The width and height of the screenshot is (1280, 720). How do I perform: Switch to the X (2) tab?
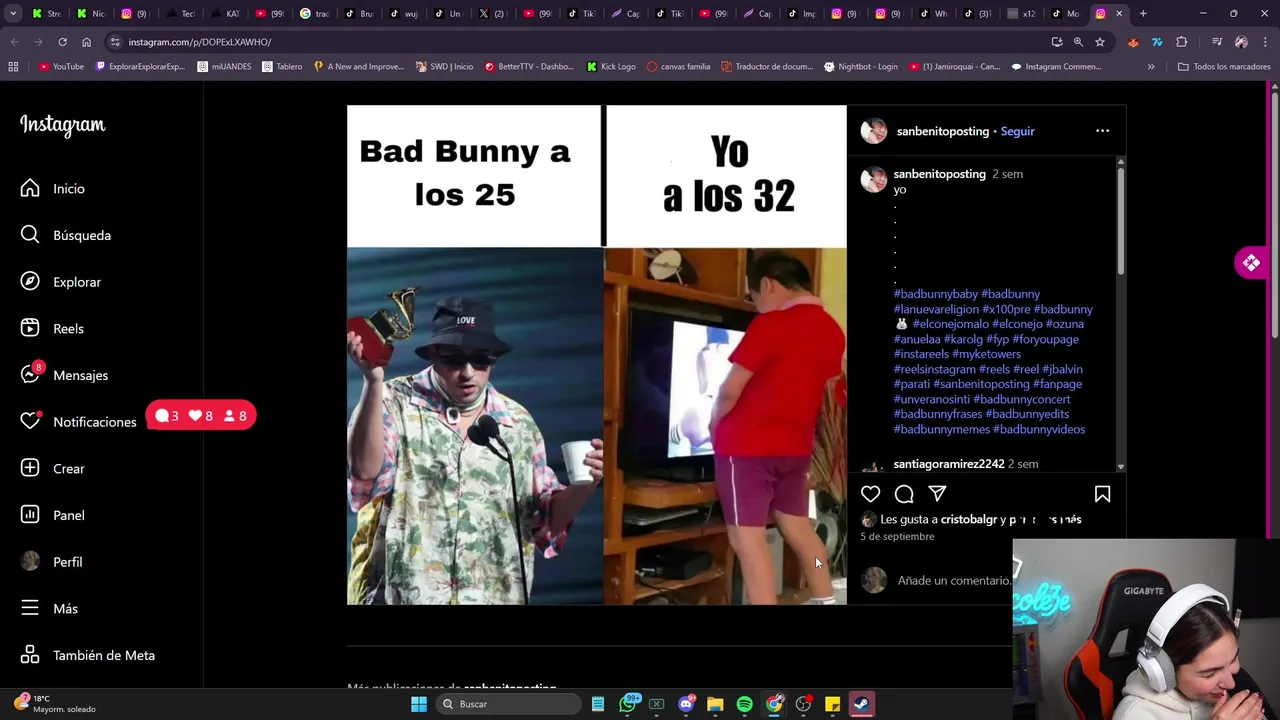(x=491, y=13)
